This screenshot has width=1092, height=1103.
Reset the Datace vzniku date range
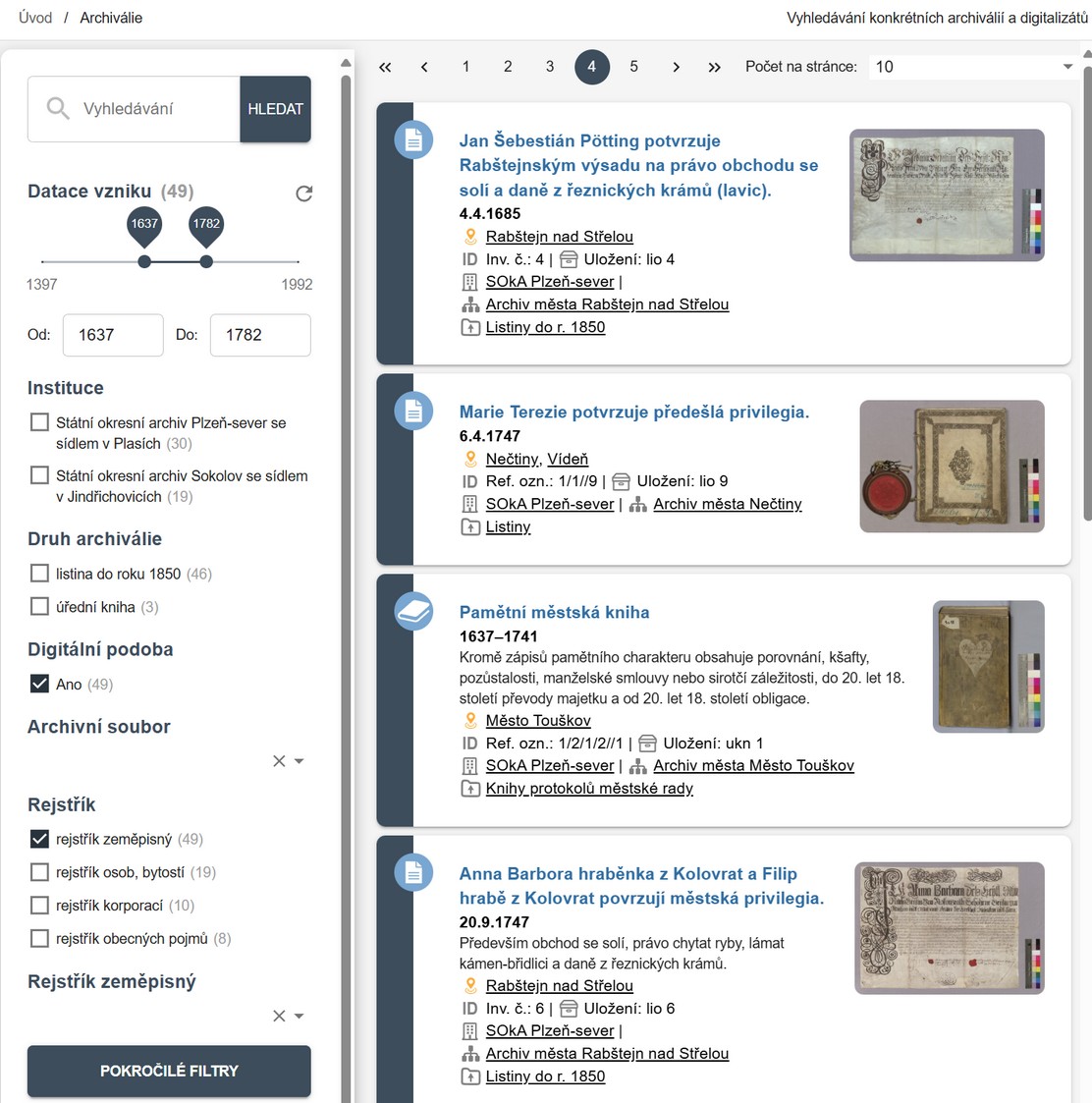pos(304,193)
